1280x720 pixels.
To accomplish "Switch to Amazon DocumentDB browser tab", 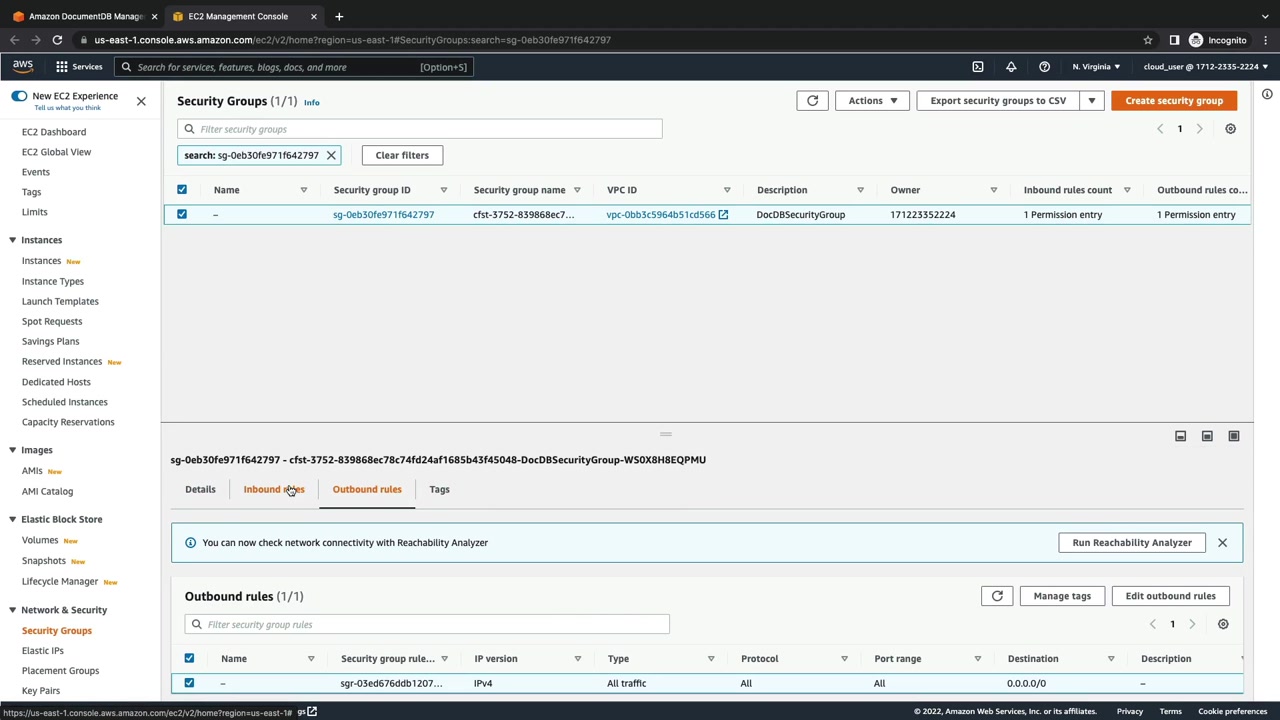I will pyautogui.click(x=85, y=16).
